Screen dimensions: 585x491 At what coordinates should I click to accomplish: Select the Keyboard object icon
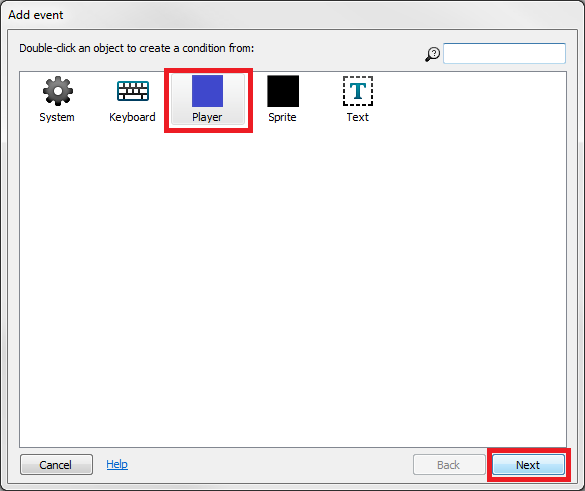(133, 91)
